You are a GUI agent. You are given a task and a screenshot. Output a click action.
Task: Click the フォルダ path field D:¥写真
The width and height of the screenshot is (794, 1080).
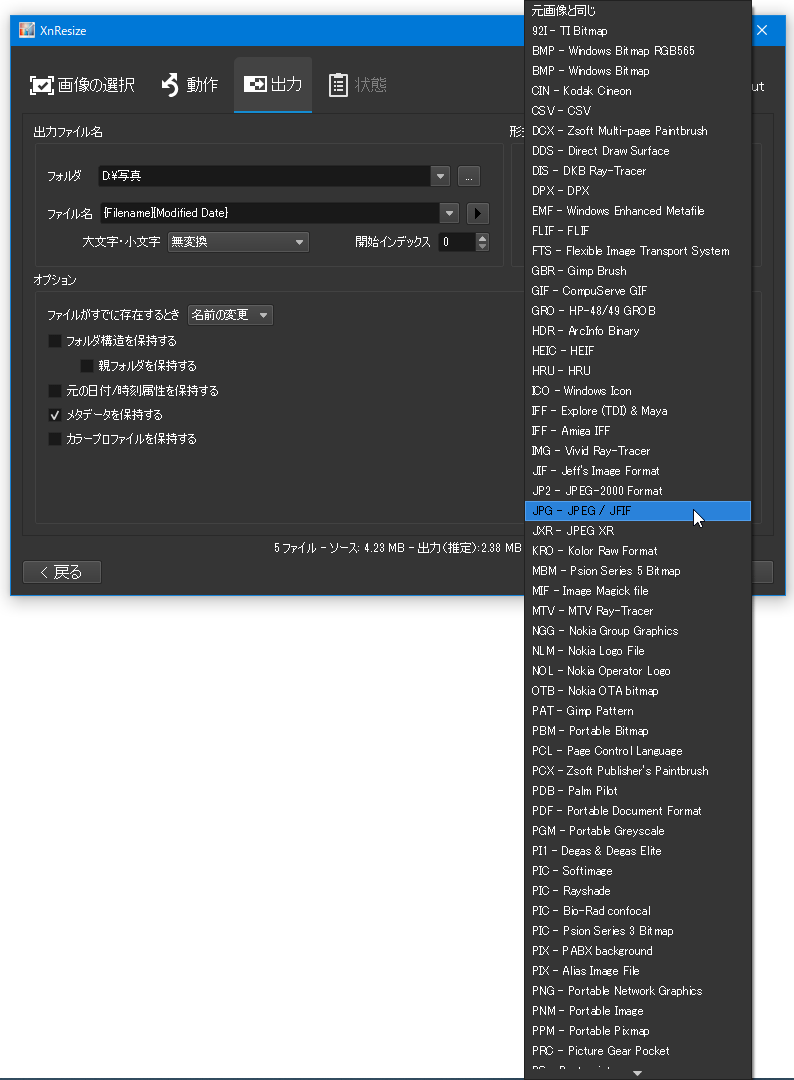265,176
